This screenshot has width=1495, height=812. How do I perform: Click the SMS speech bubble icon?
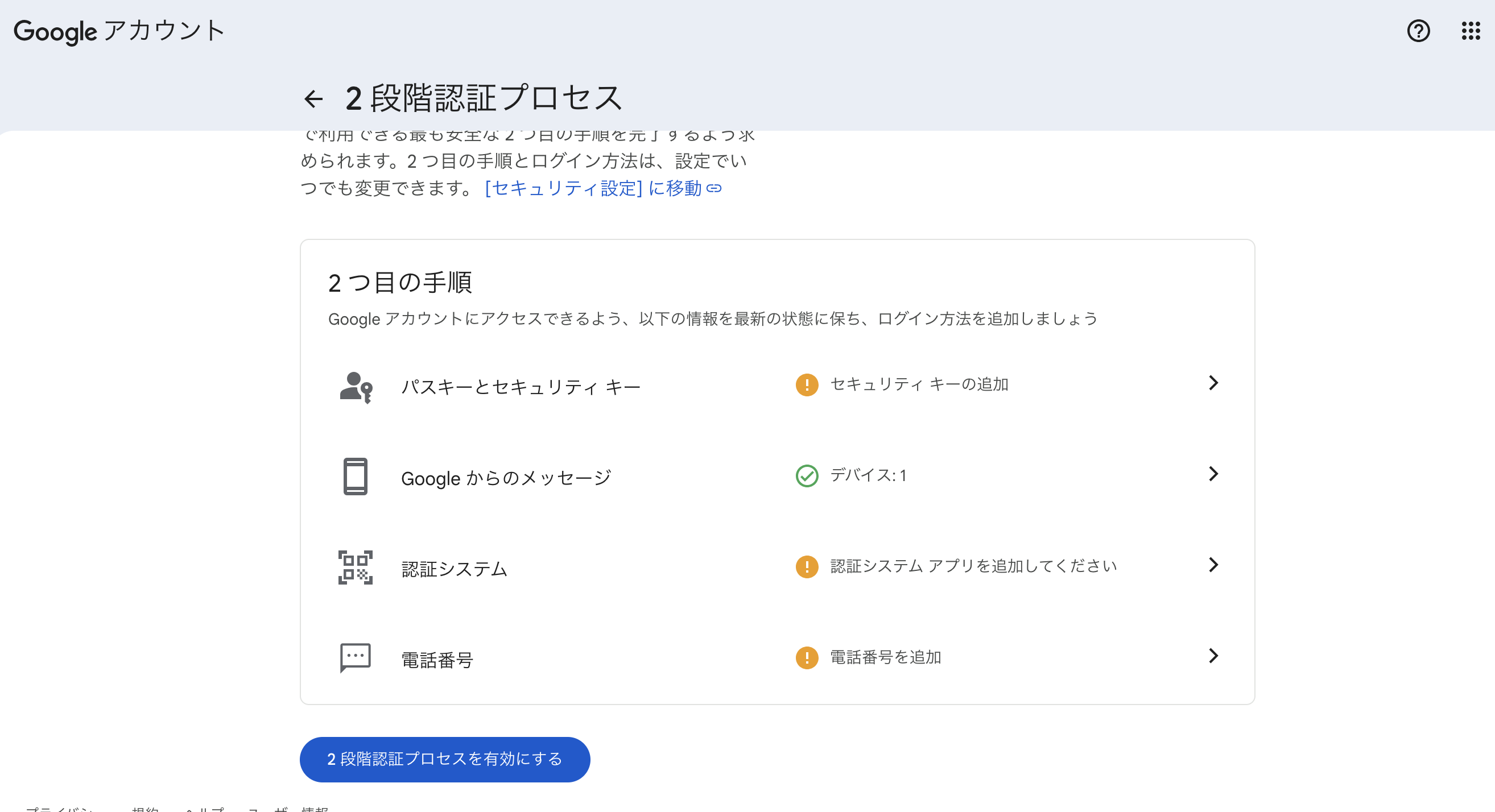point(355,658)
